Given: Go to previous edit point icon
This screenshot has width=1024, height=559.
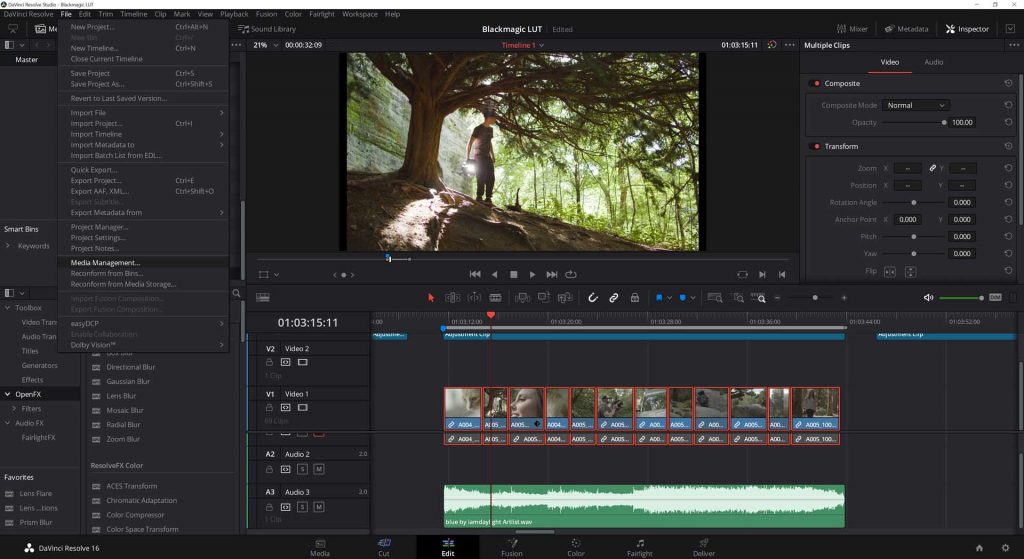Looking at the screenshot, I should click(782, 274).
